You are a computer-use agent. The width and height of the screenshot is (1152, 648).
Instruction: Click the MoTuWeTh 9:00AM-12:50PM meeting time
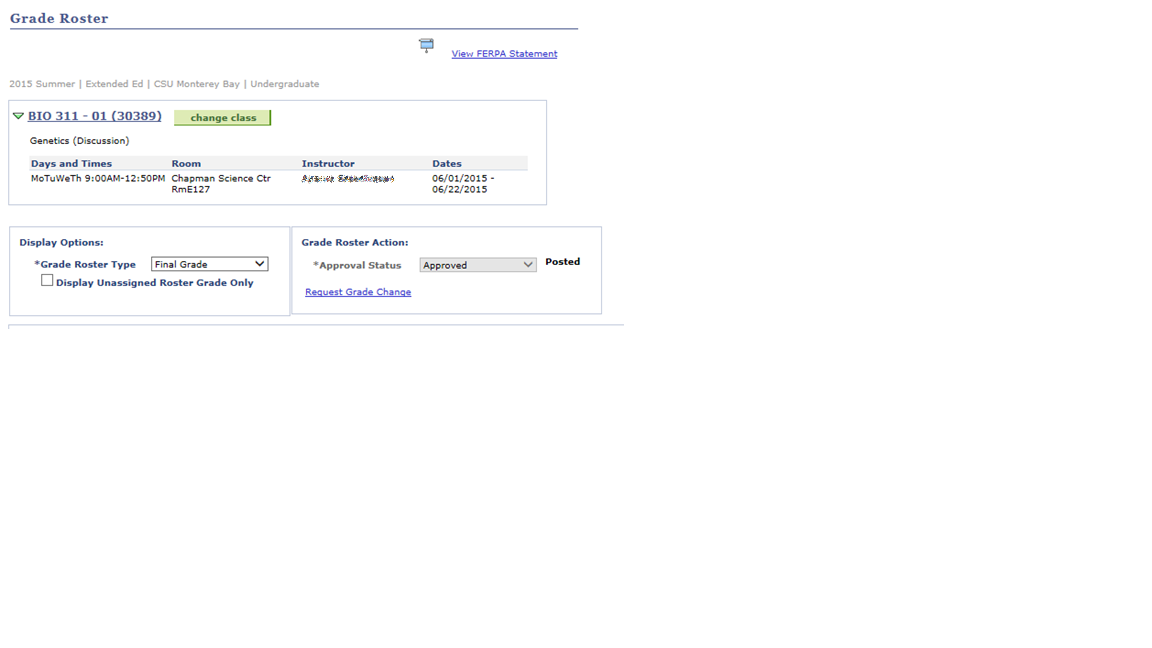coord(98,178)
